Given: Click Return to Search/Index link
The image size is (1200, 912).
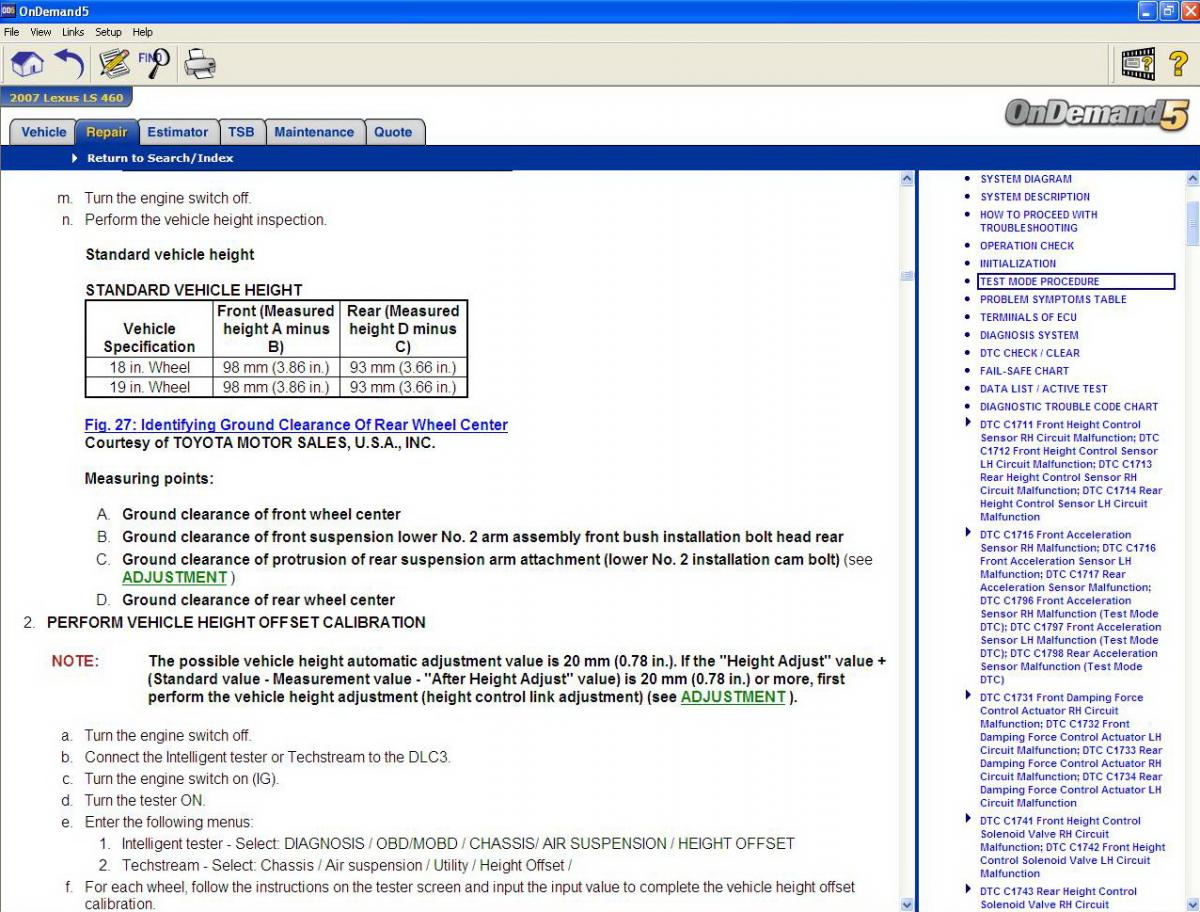Looking at the screenshot, I should (160, 158).
